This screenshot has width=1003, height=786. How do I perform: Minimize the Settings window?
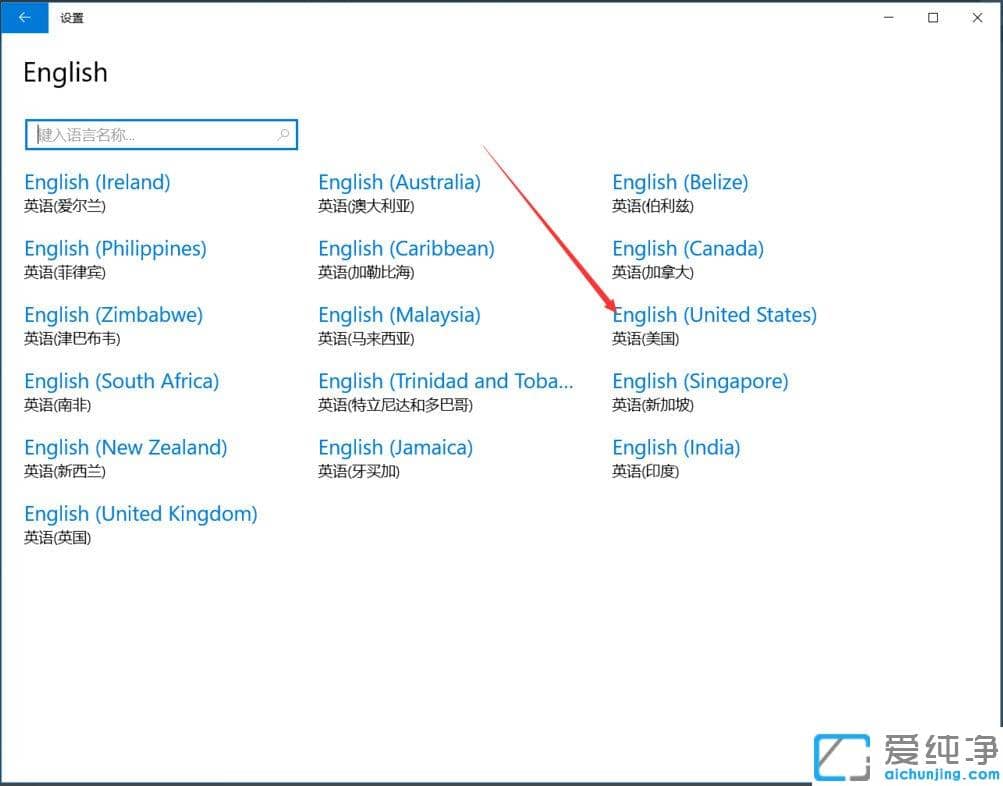(888, 17)
